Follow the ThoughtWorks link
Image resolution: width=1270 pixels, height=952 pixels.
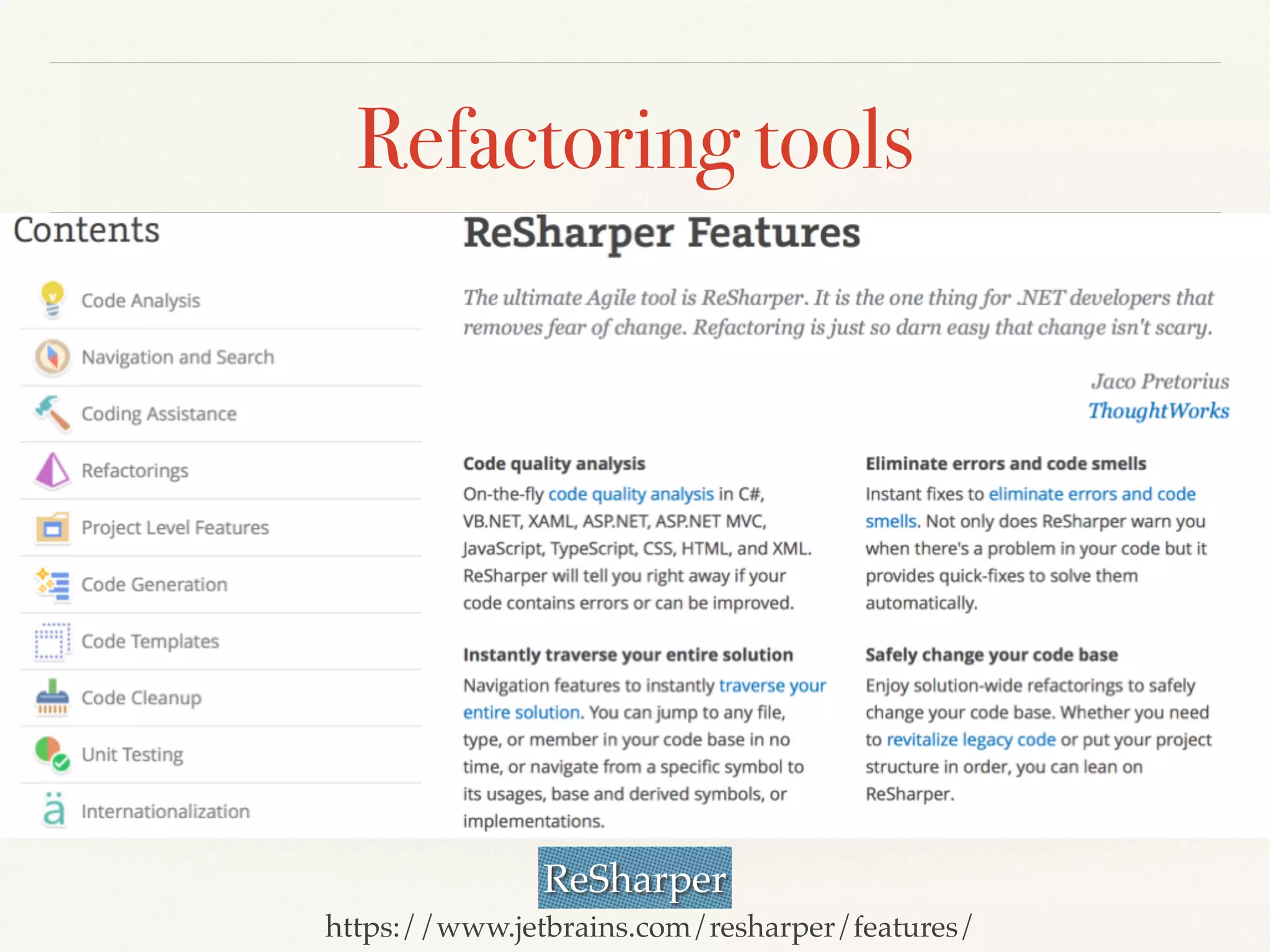(x=1158, y=411)
